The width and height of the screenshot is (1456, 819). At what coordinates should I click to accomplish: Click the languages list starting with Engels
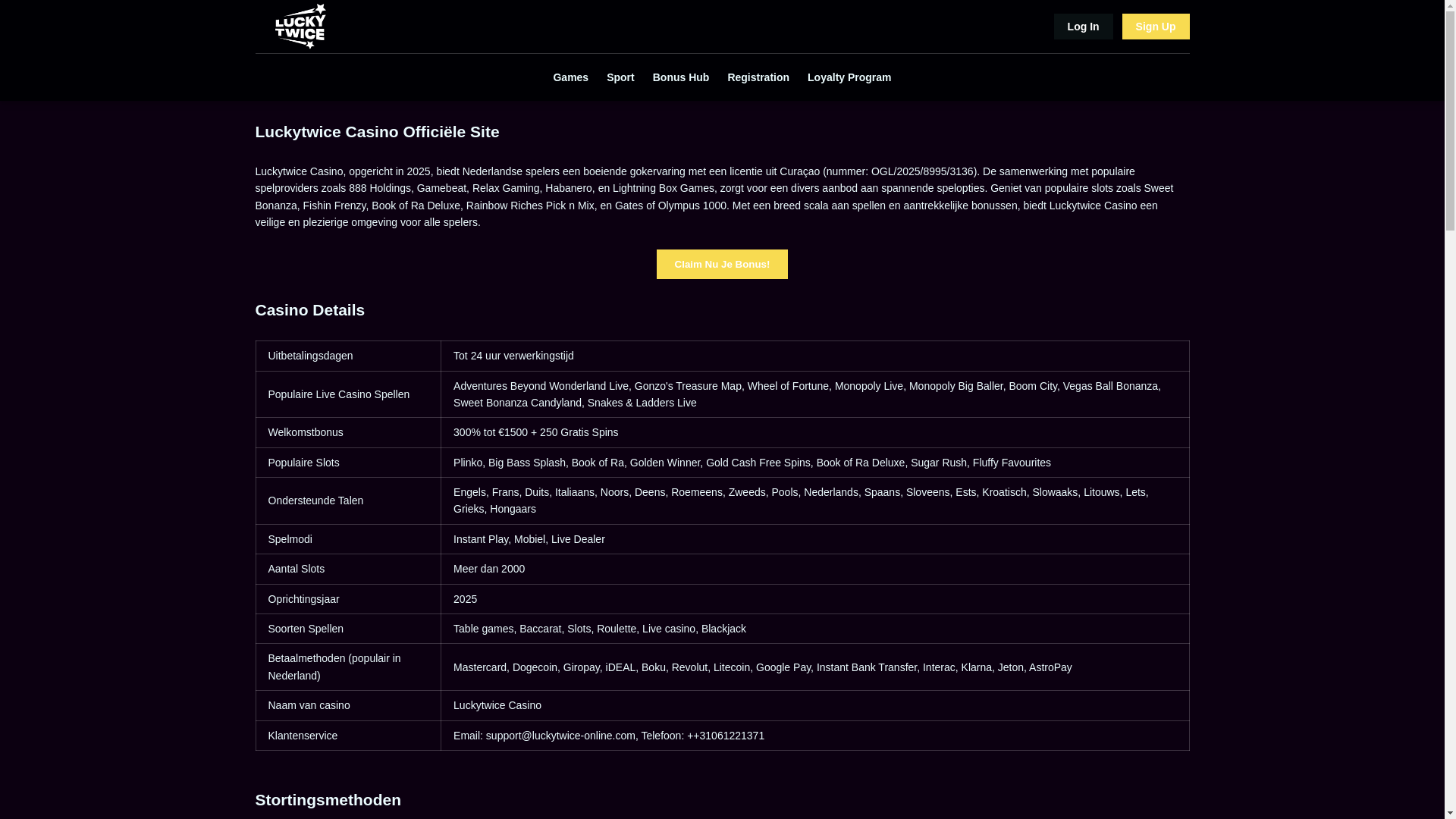(814, 500)
